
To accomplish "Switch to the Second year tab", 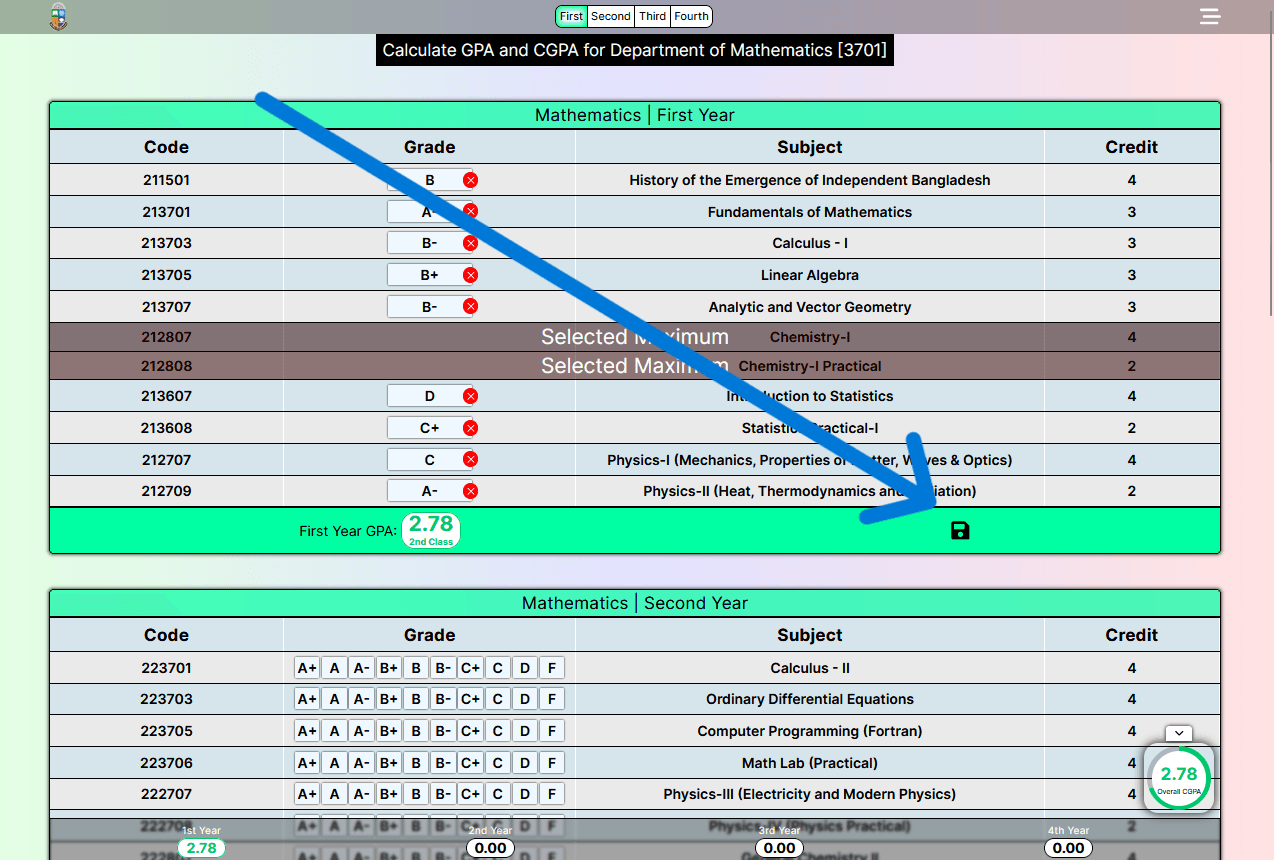I will pos(610,16).
